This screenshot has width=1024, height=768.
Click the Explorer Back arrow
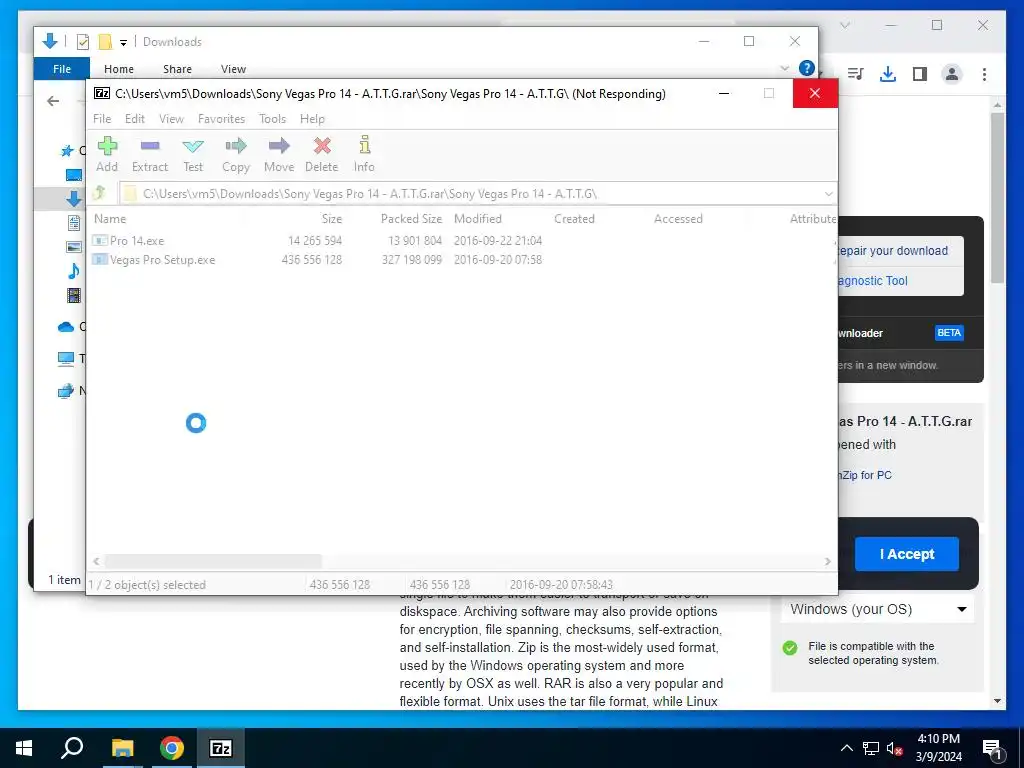(x=54, y=101)
